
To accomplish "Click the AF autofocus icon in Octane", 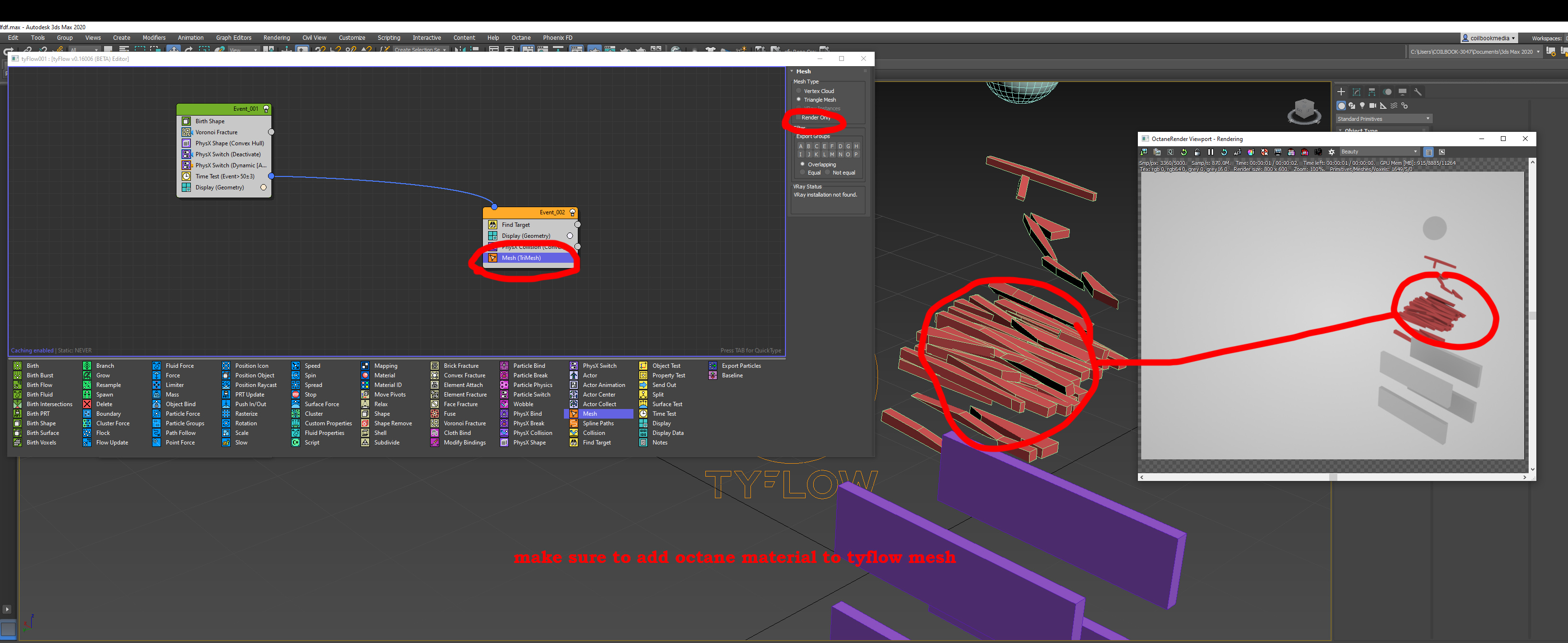I will pos(1238,152).
